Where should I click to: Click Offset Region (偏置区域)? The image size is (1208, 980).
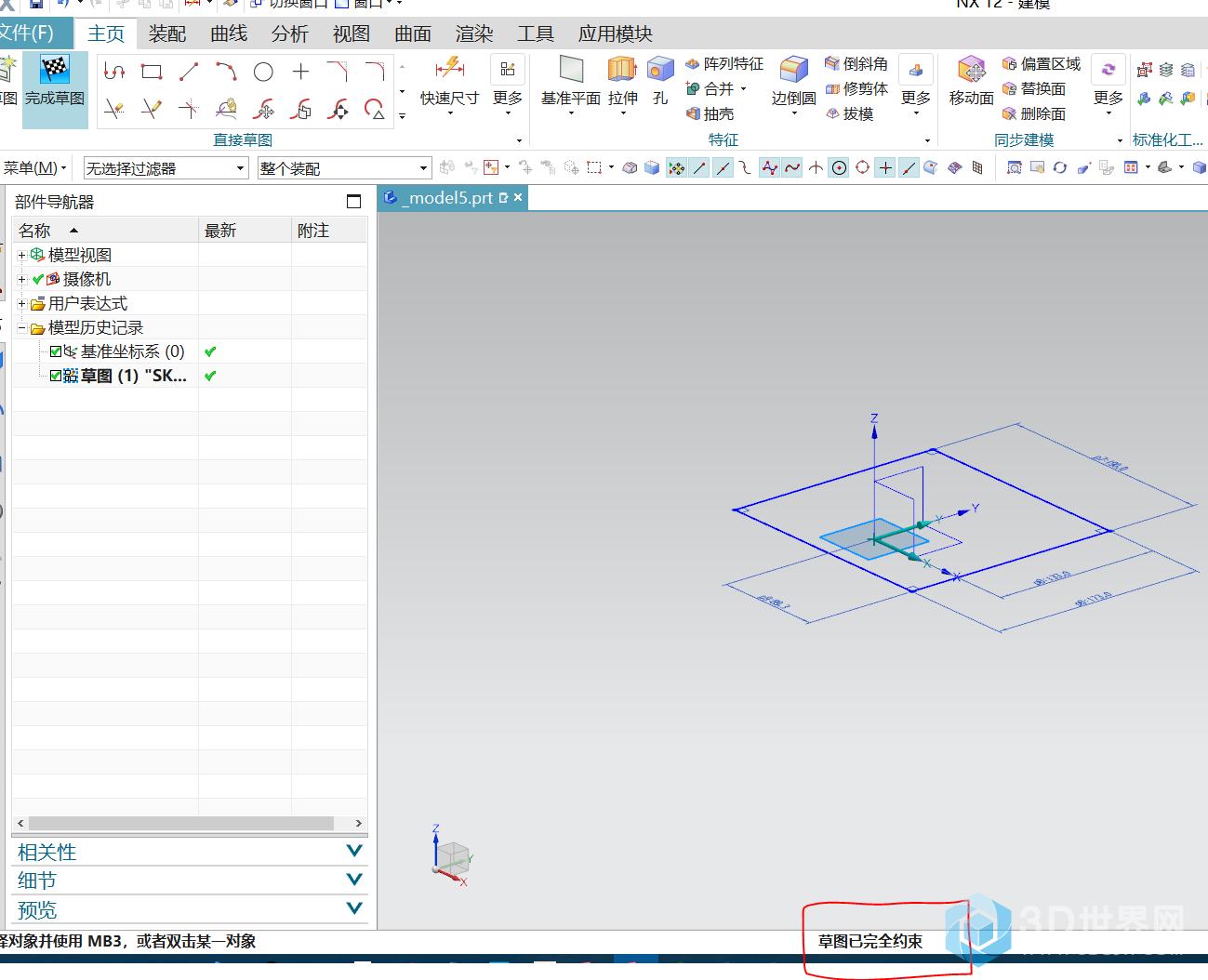1042,64
